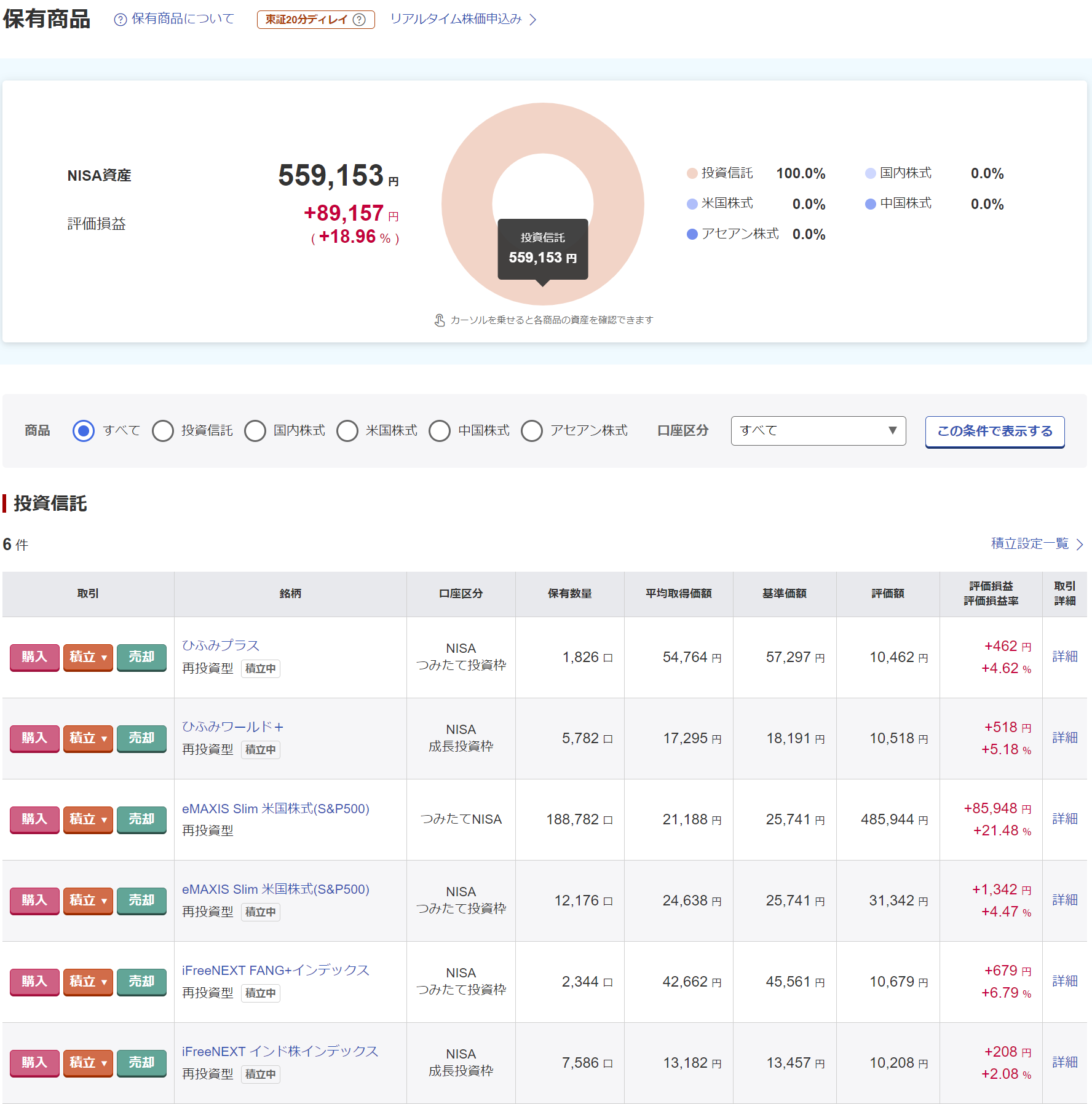
Task: Select the 投資信託 radio button
Action: 163,431
